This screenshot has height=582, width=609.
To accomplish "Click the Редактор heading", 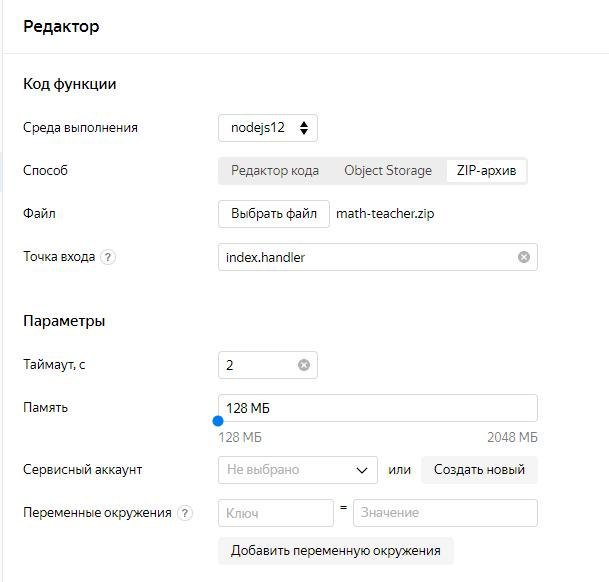I will 61,27.
